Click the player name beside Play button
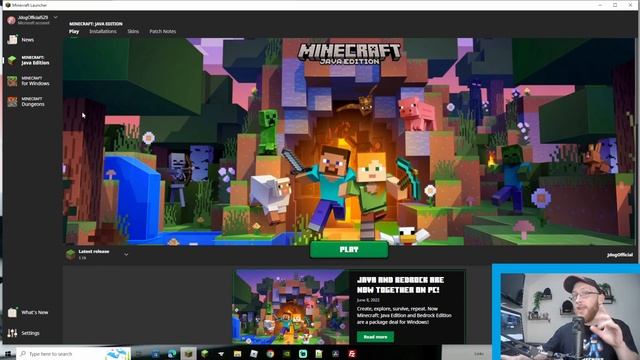Screen dimensions: 640x360 [x=620, y=255]
